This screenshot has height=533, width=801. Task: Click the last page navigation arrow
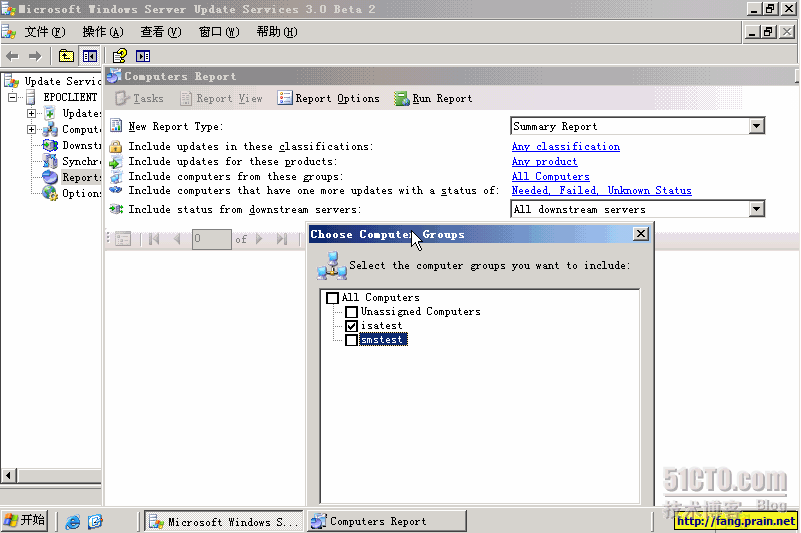[x=281, y=239]
